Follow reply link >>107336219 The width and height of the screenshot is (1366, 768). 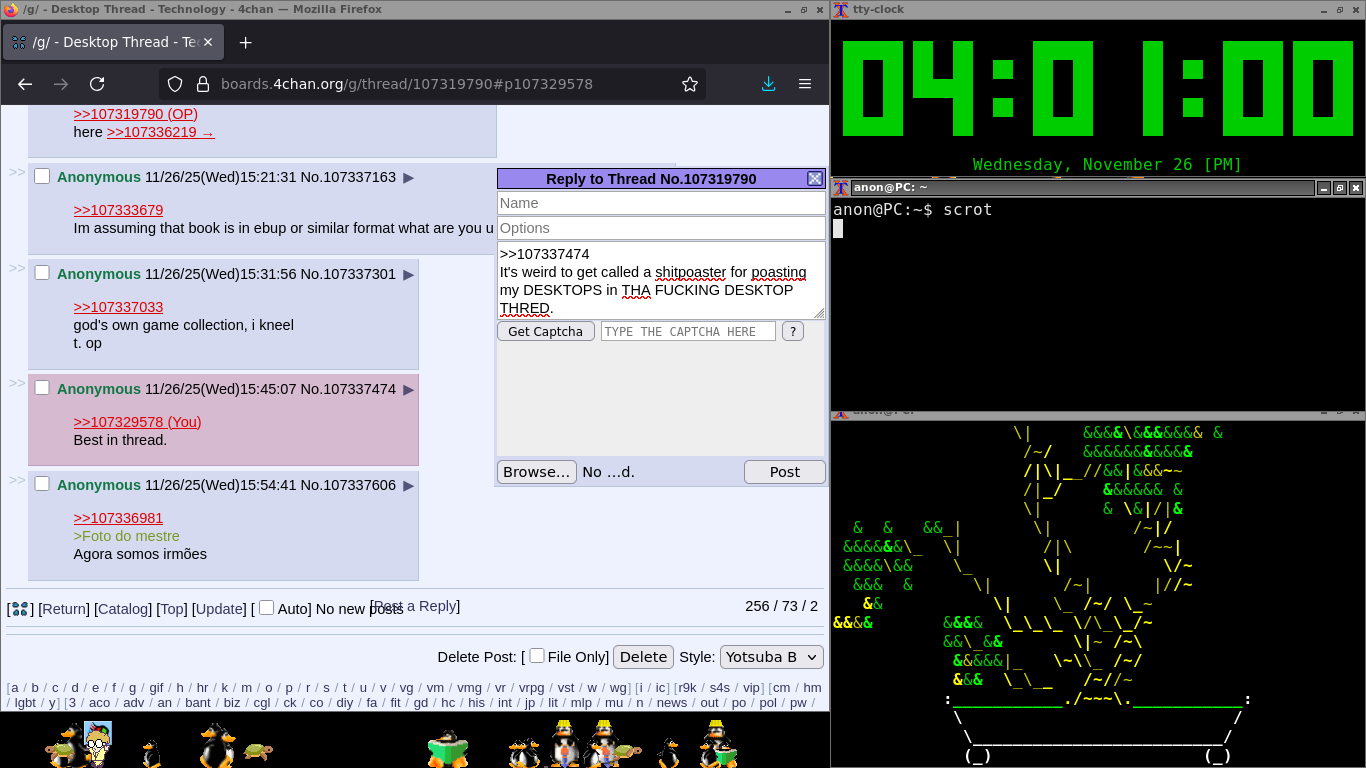tap(161, 132)
